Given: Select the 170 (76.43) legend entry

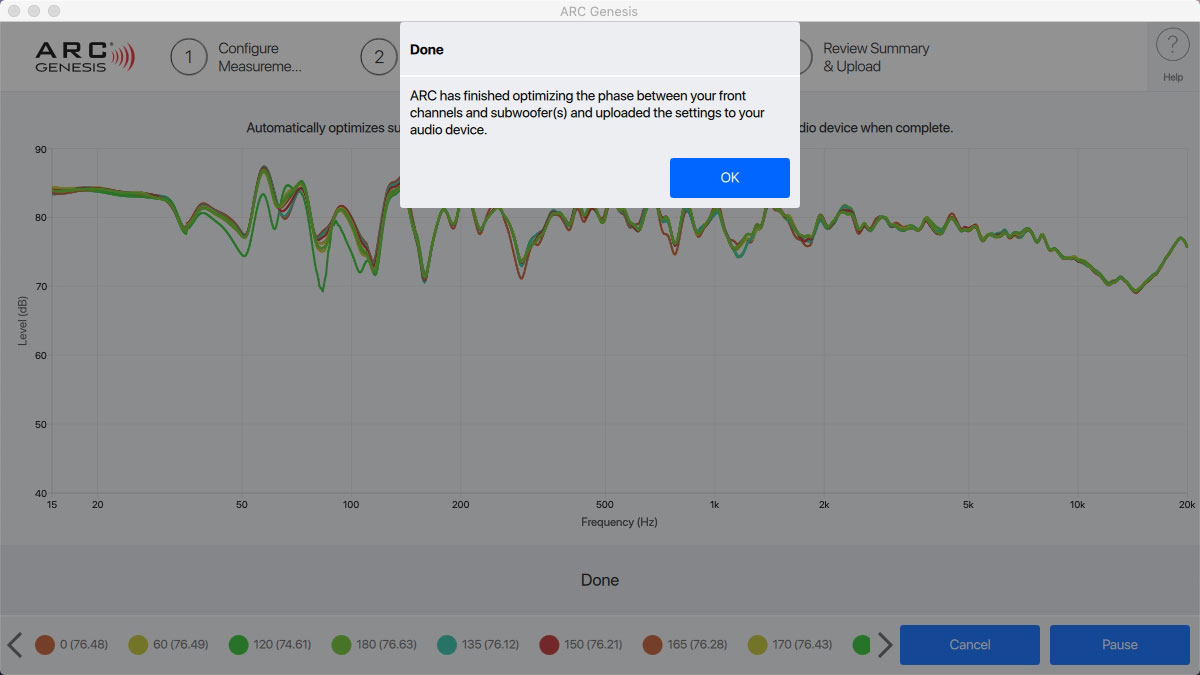Looking at the screenshot, I should 790,645.
